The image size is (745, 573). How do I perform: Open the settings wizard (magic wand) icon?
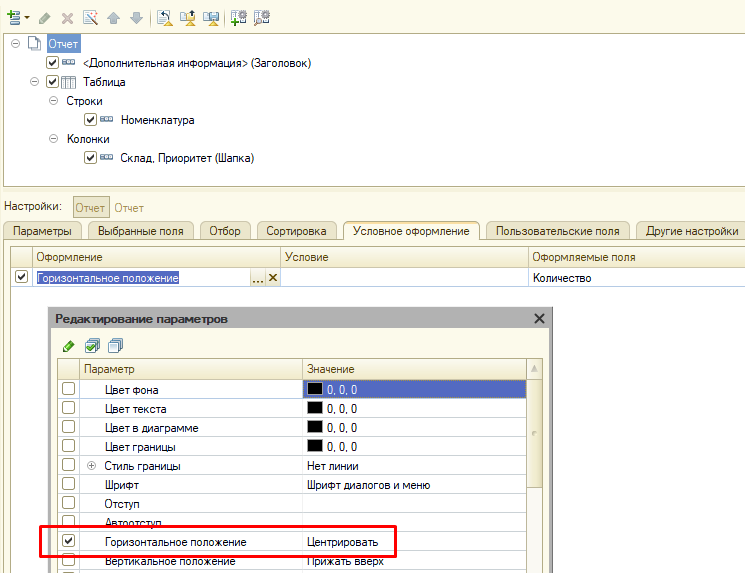pyautogui.click(x=90, y=18)
